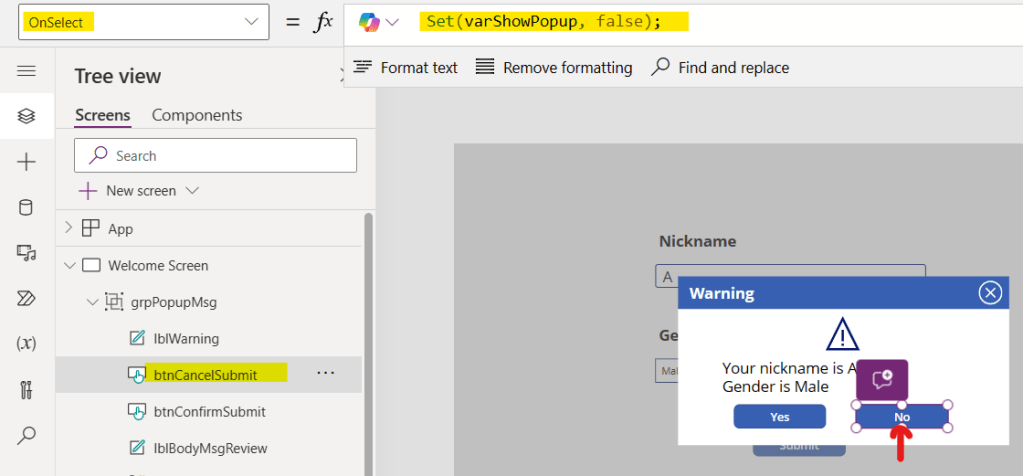This screenshot has height=476, width=1023.
Task: Switch to the Components tab
Action: [x=197, y=115]
